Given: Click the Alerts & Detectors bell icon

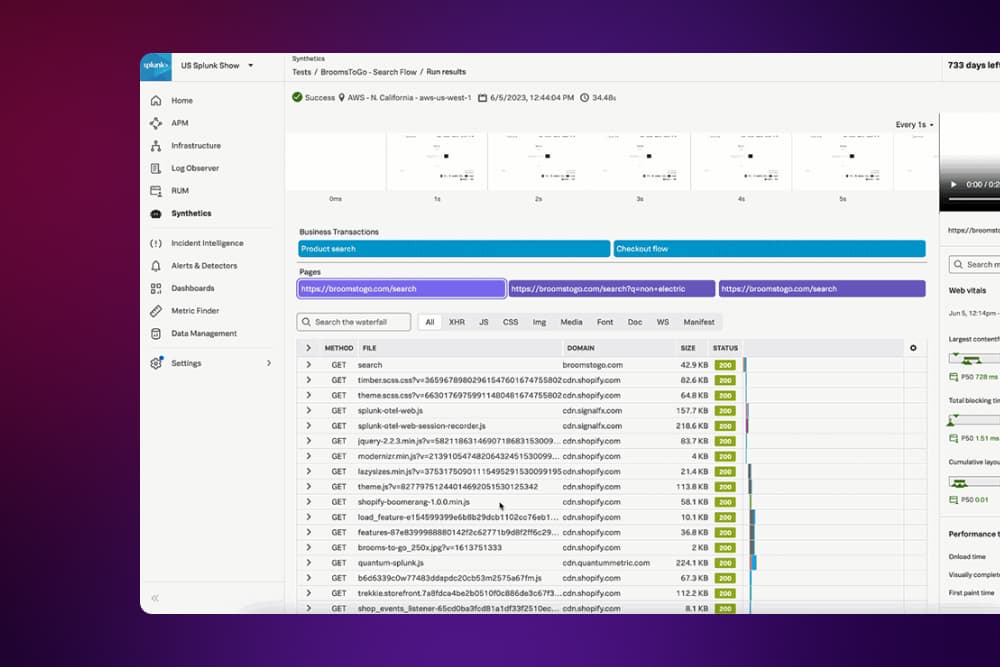Looking at the screenshot, I should coord(155,266).
